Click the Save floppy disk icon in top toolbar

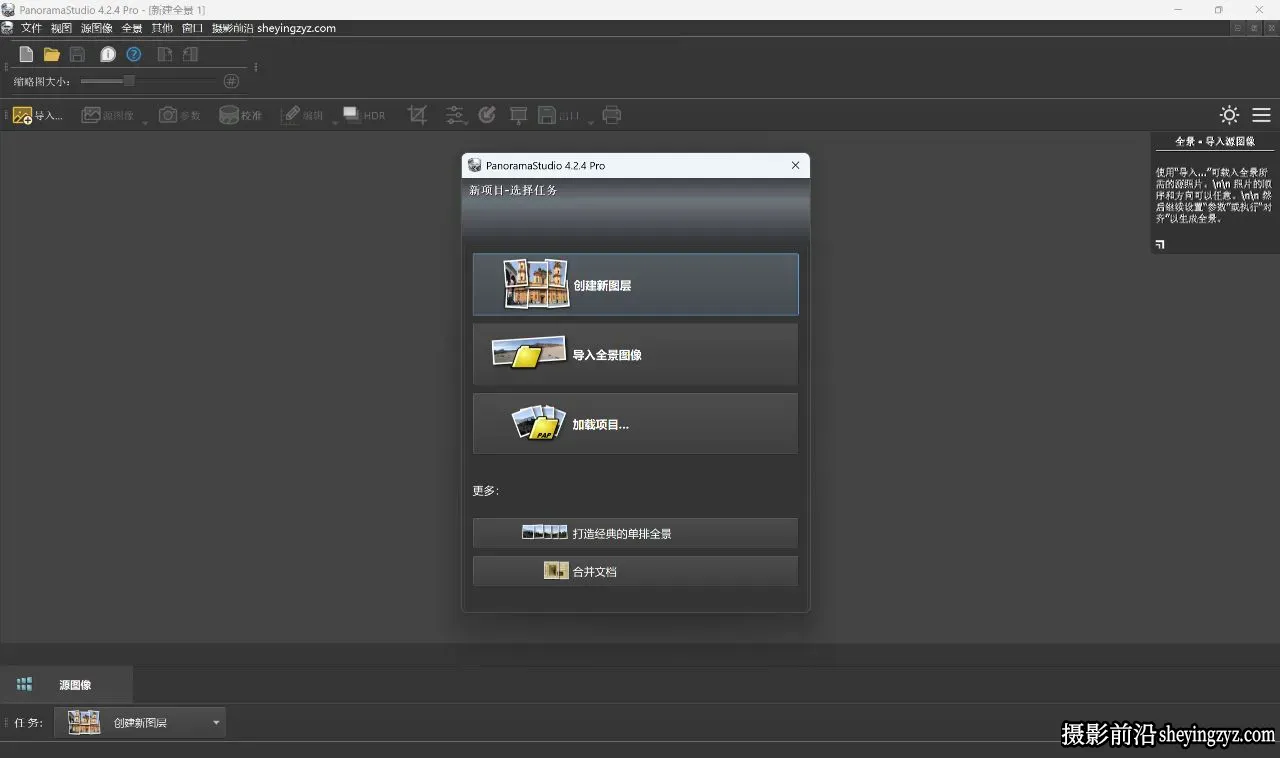(77, 55)
